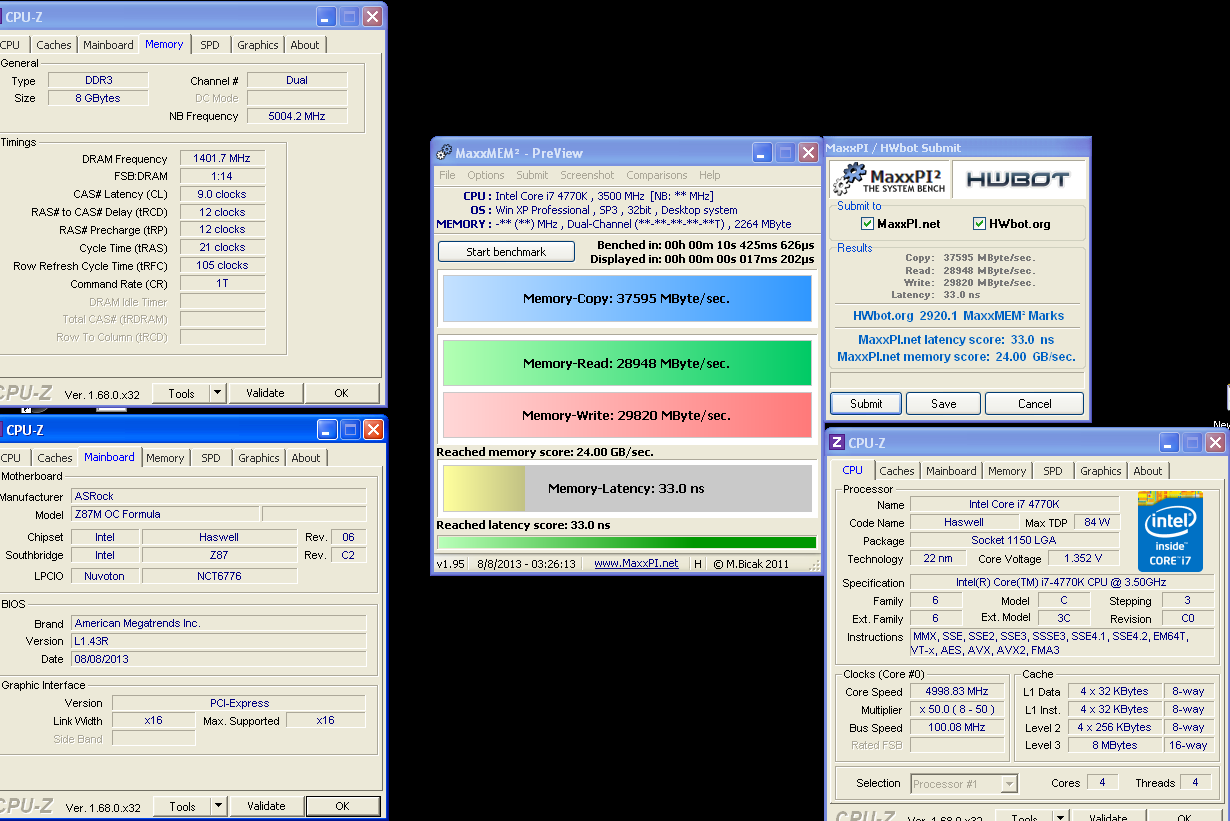
Task: Click Level 3 cache value 8 MBytes
Action: tap(1114, 745)
